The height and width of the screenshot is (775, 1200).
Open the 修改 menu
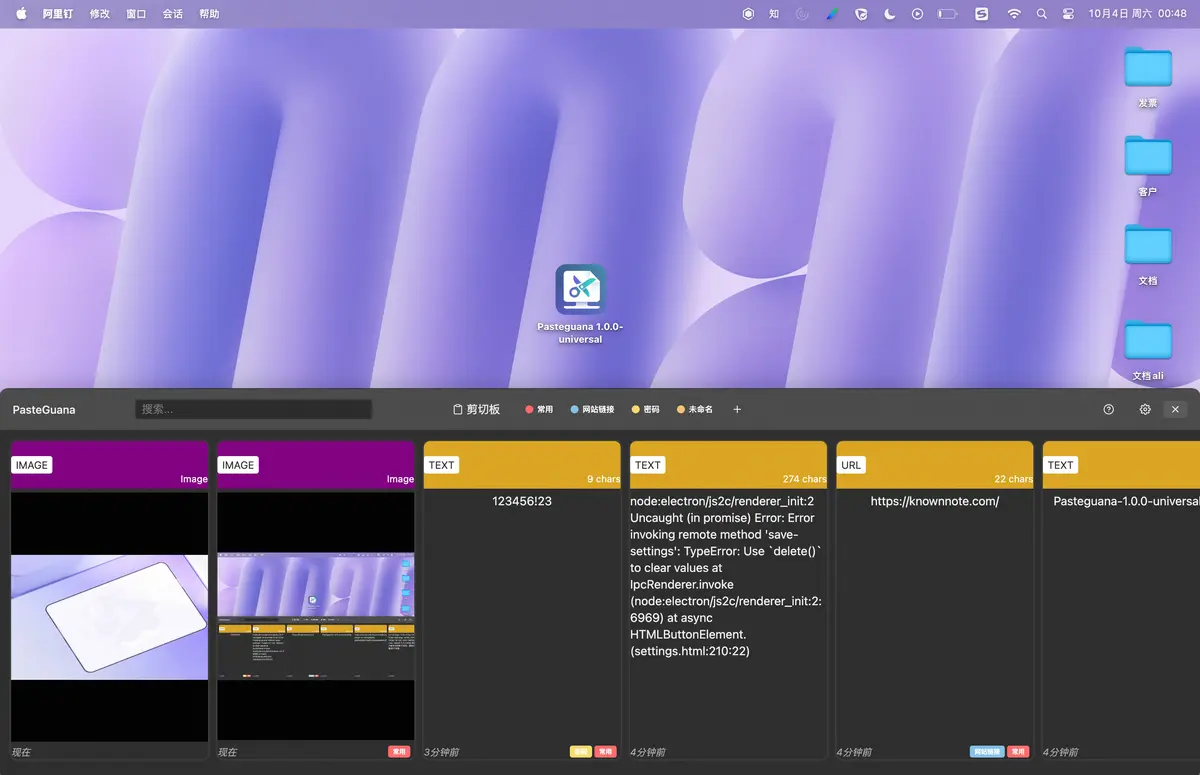[x=100, y=14]
